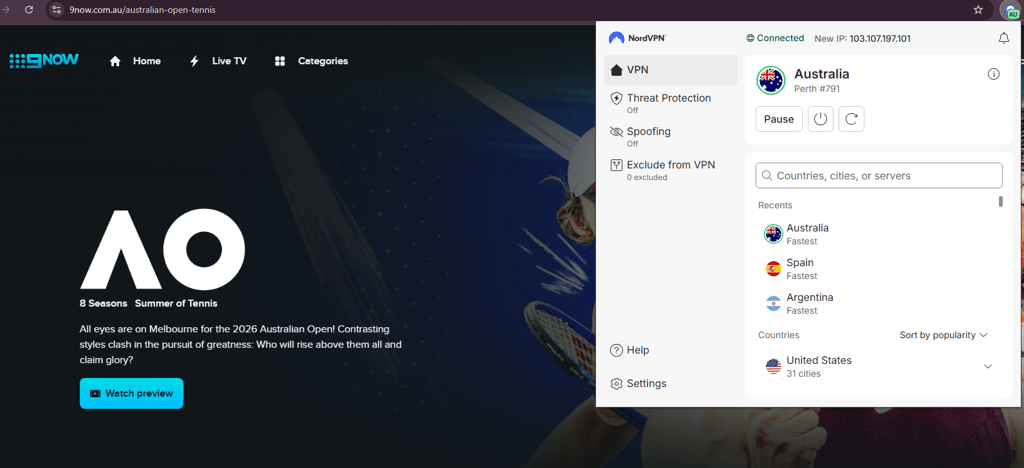Click the 9Now logo
The width and height of the screenshot is (1024, 468).
(x=44, y=61)
